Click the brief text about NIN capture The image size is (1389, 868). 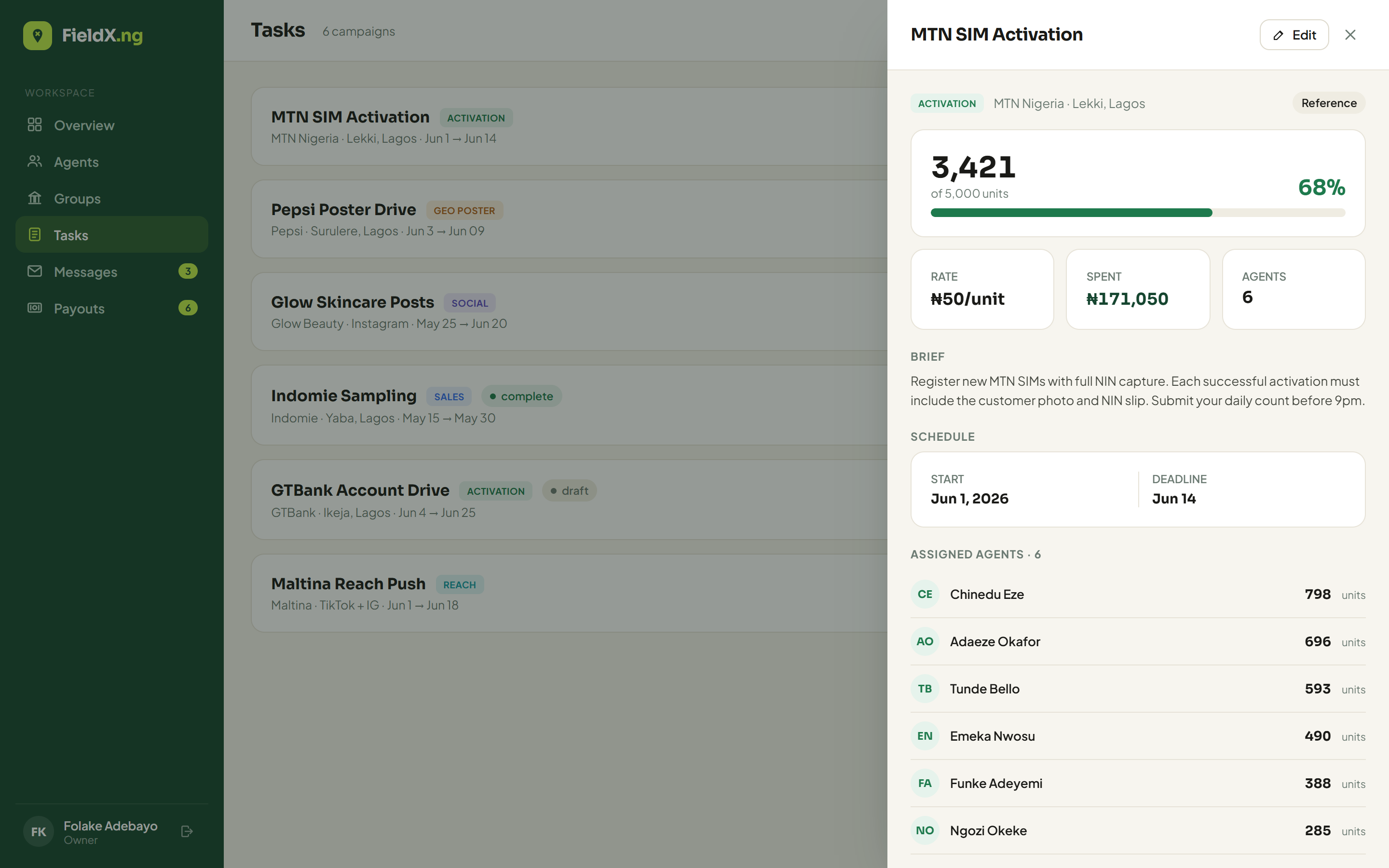coord(1138,391)
